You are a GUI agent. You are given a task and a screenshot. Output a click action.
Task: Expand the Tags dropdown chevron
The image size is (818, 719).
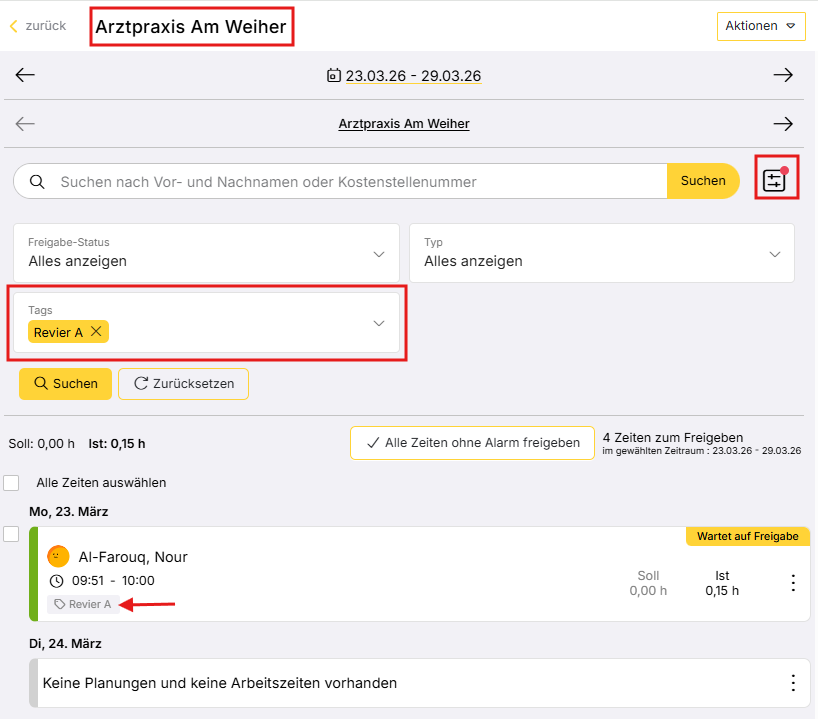click(x=379, y=323)
